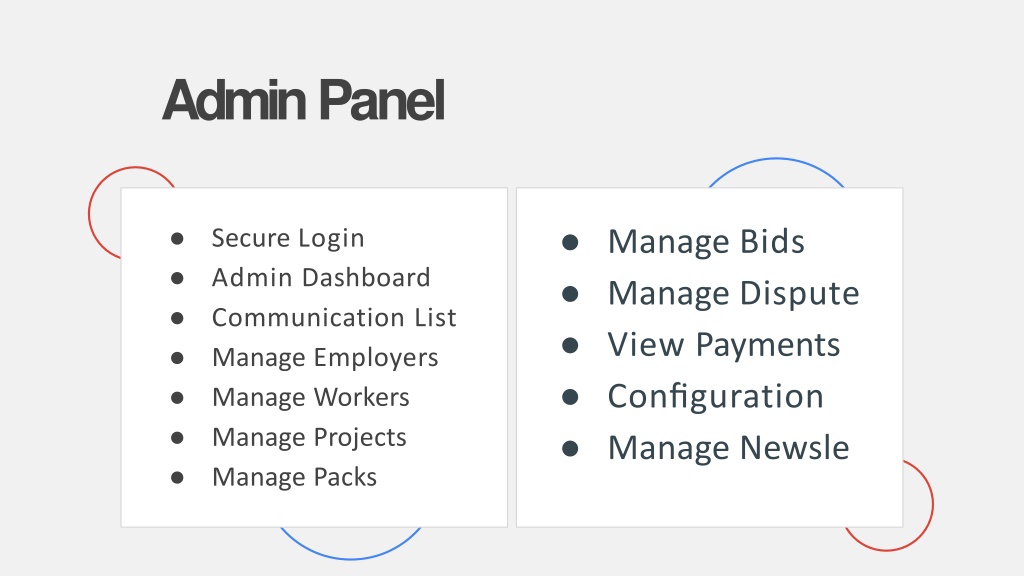The height and width of the screenshot is (576, 1024).
Task: Click bullet point beside Secure Login
Action: point(177,238)
